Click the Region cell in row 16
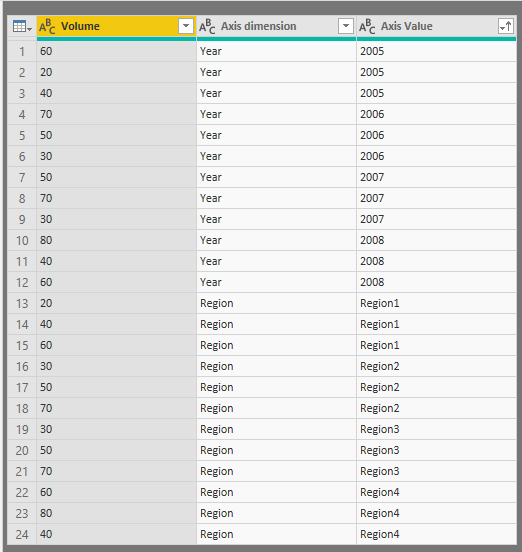The image size is (522, 552). point(276,366)
